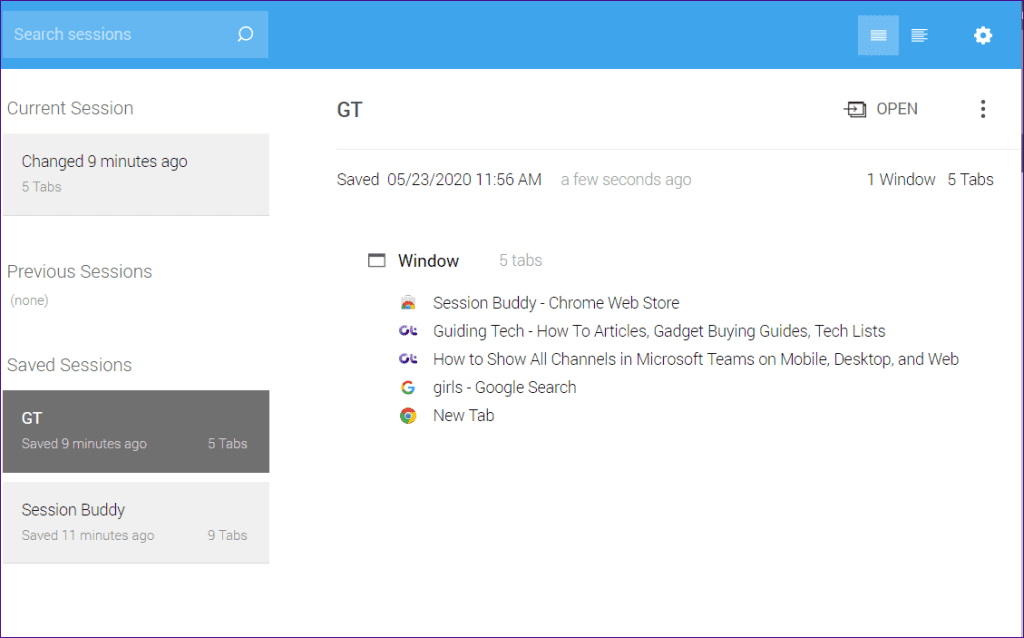The height and width of the screenshot is (638, 1024).
Task: Select the GT saved session
Action: (136, 431)
